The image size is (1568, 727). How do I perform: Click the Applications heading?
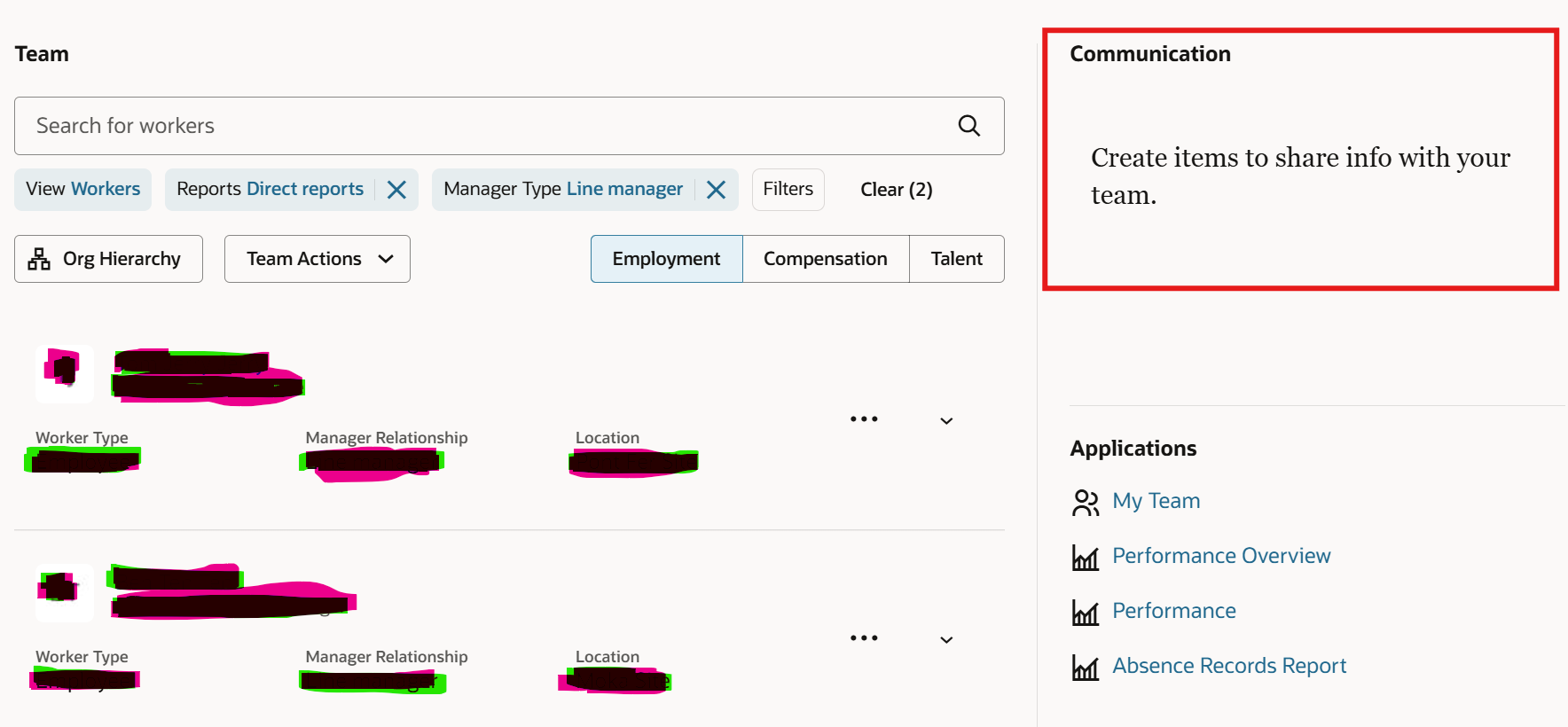pyautogui.click(x=1133, y=449)
